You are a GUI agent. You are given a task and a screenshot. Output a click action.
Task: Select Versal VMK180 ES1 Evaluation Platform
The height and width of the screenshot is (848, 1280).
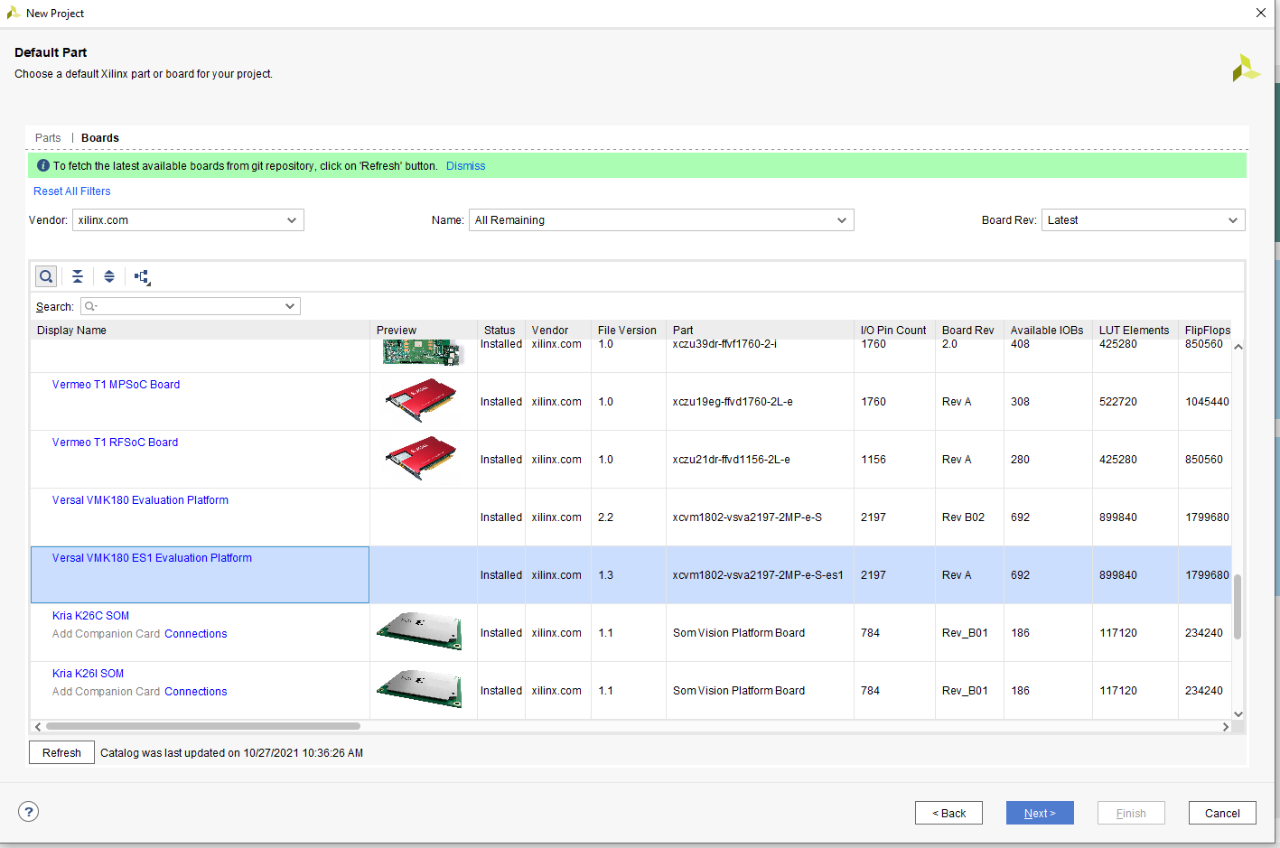click(152, 558)
